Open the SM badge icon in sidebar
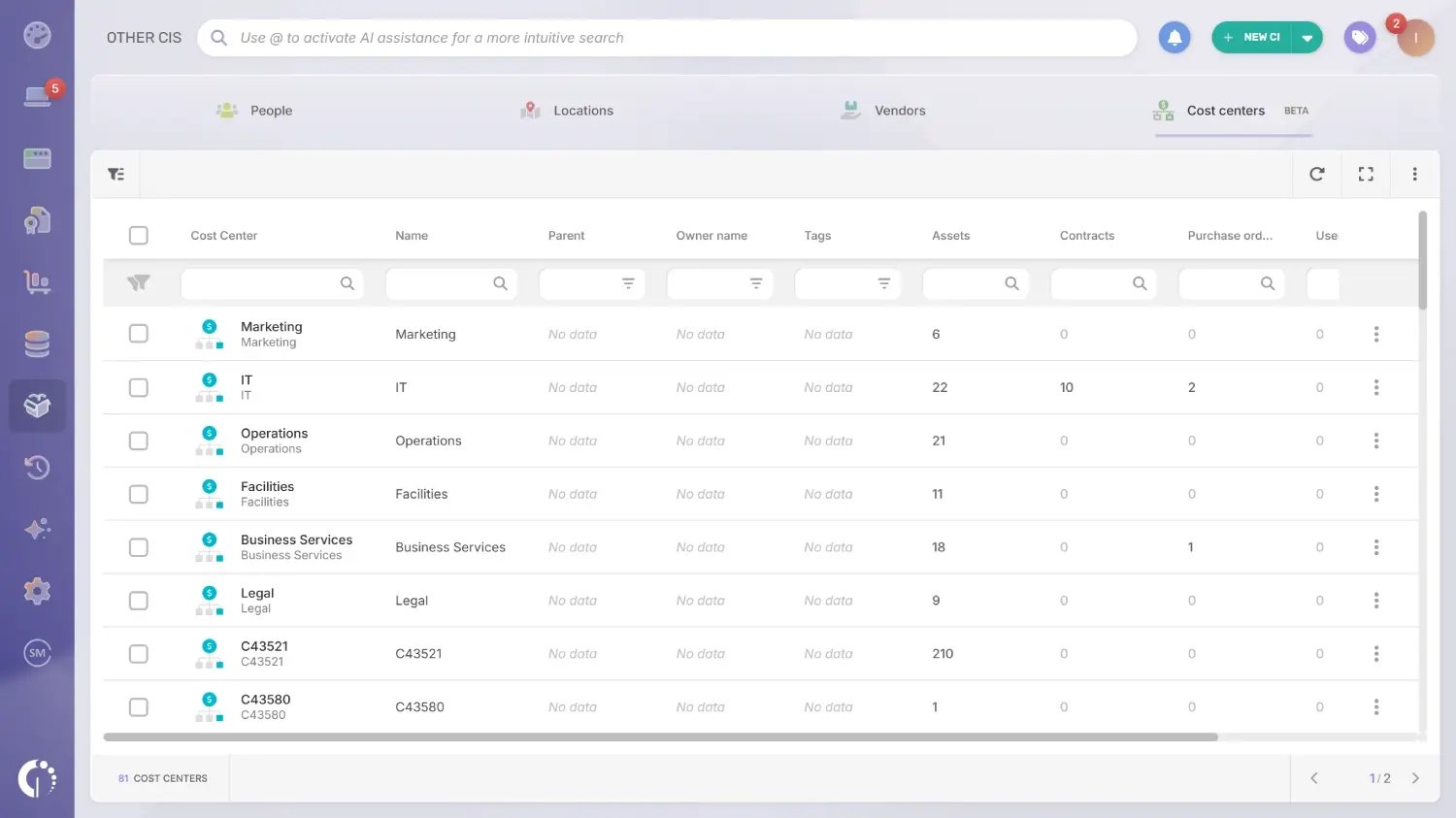Screen dimensions: 1456x818 37,653
